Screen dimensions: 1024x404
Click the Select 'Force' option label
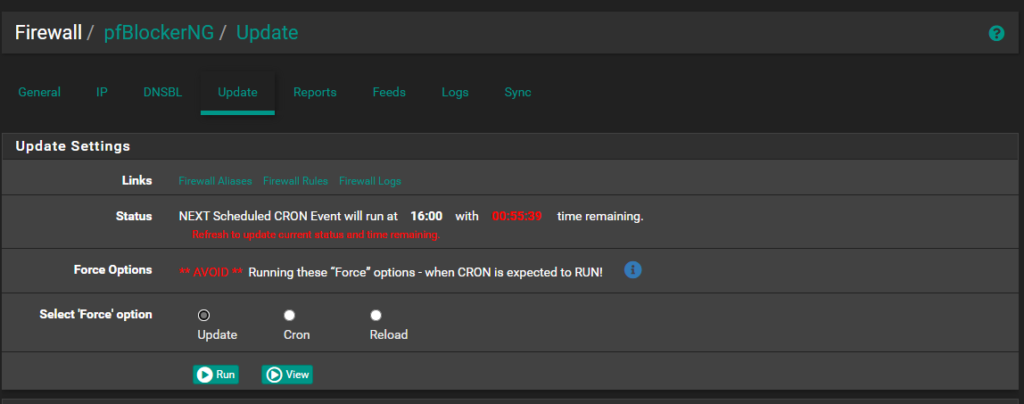[96, 315]
